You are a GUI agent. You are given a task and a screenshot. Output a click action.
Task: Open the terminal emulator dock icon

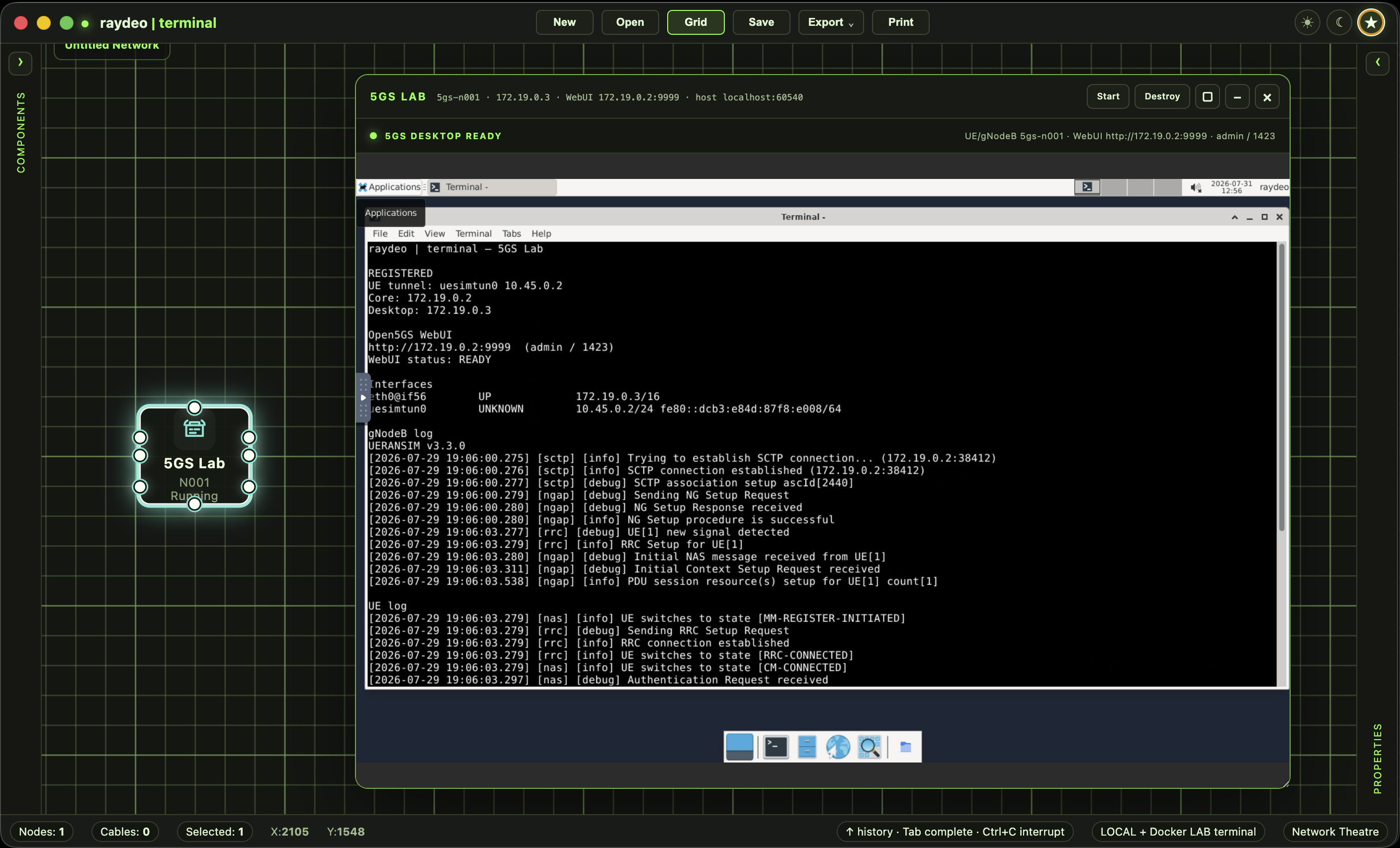click(x=776, y=746)
